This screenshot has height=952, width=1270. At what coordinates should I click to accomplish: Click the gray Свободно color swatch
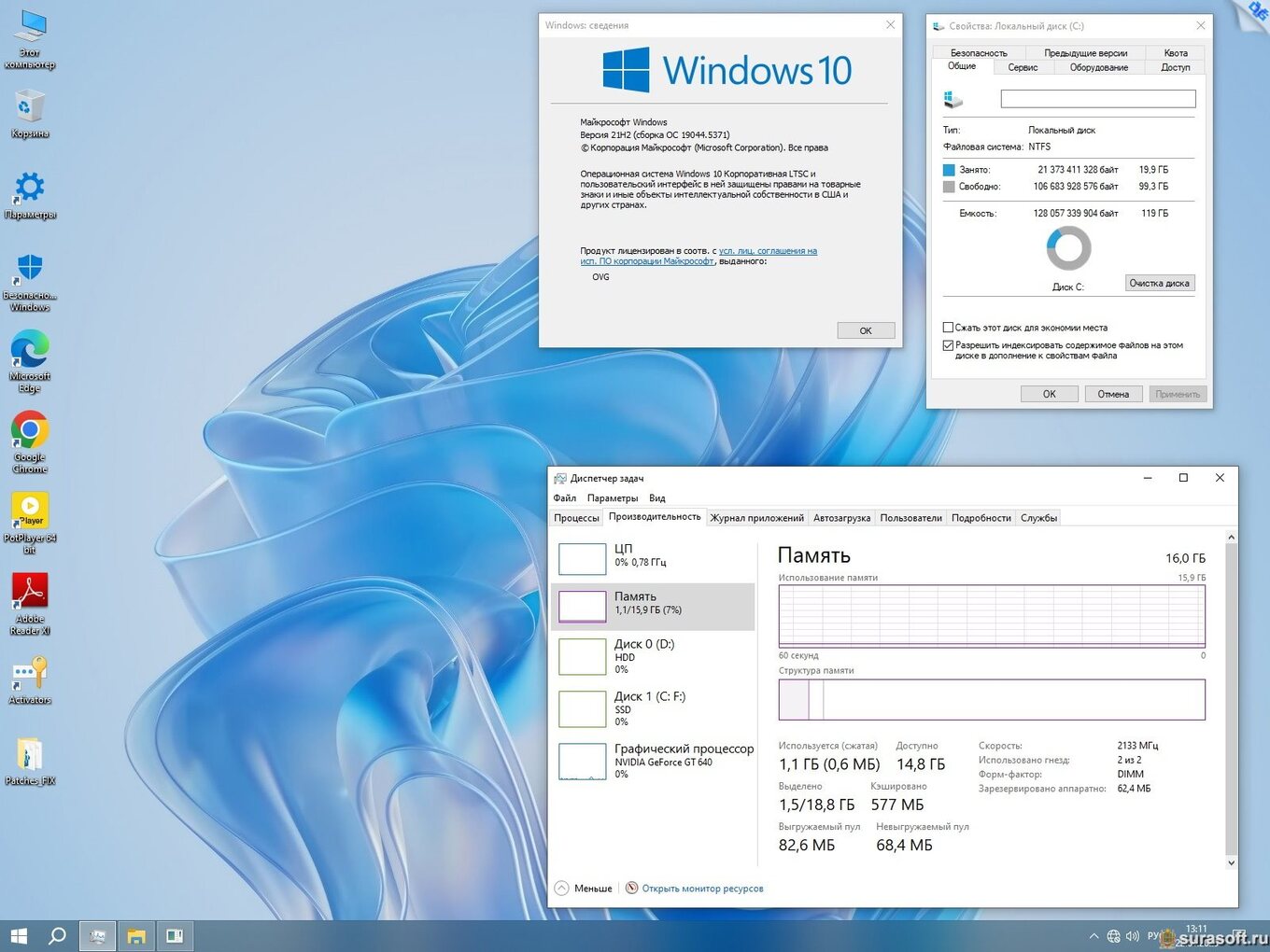click(x=949, y=187)
